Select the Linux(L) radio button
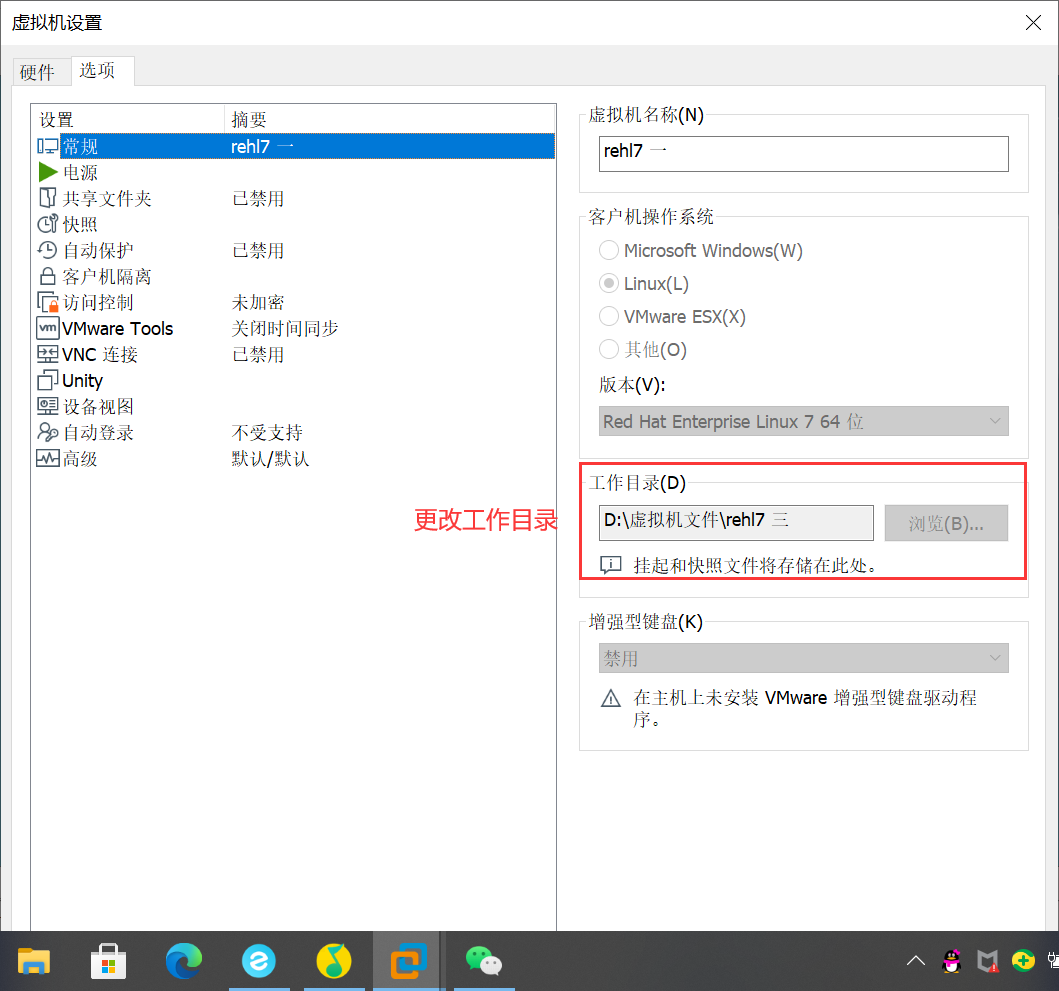 click(x=609, y=283)
